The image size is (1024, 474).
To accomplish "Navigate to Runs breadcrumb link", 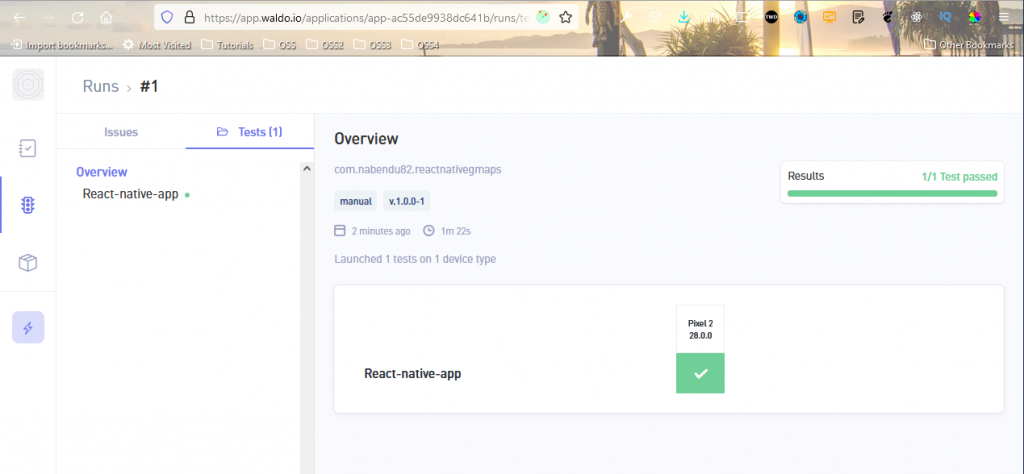I will [101, 86].
